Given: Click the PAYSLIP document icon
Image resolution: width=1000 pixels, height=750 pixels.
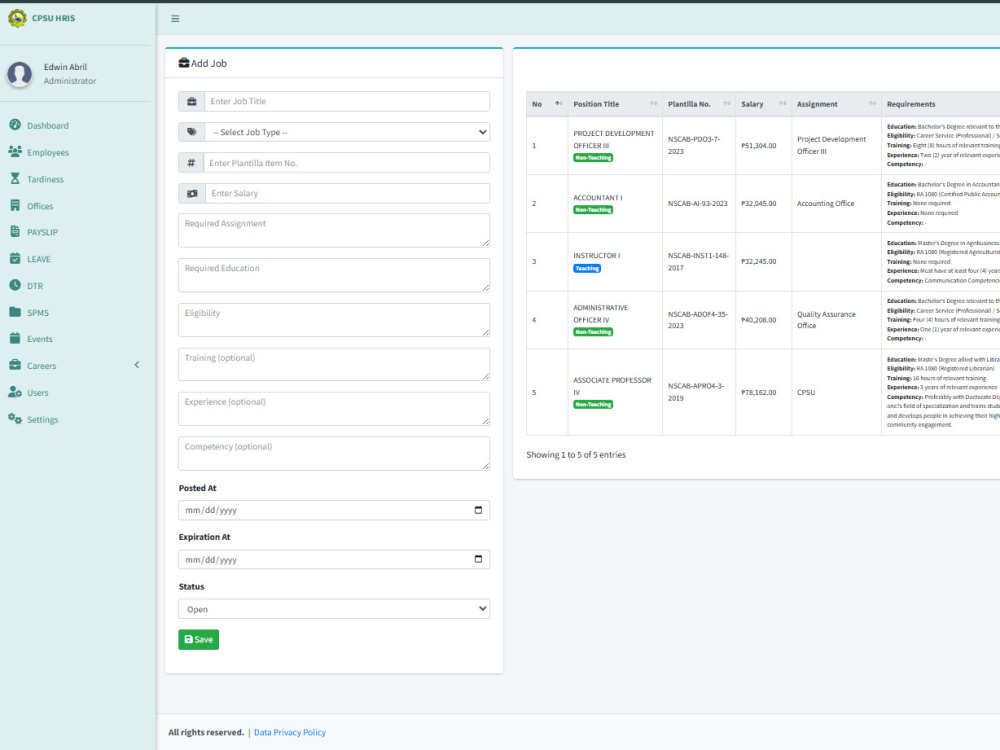Looking at the screenshot, I should (15, 231).
